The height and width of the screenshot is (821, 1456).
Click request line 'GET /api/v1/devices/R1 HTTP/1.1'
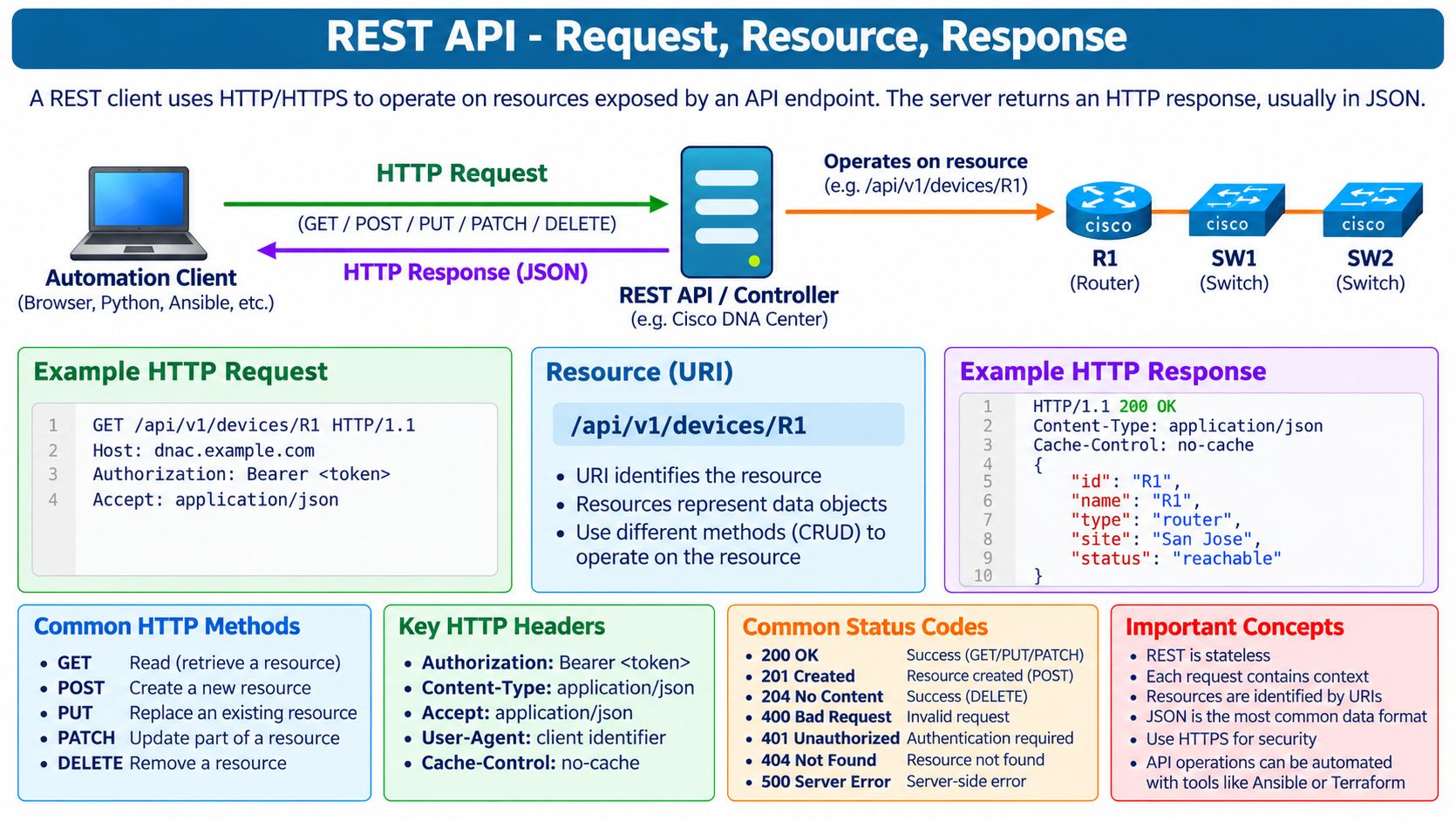(254, 425)
